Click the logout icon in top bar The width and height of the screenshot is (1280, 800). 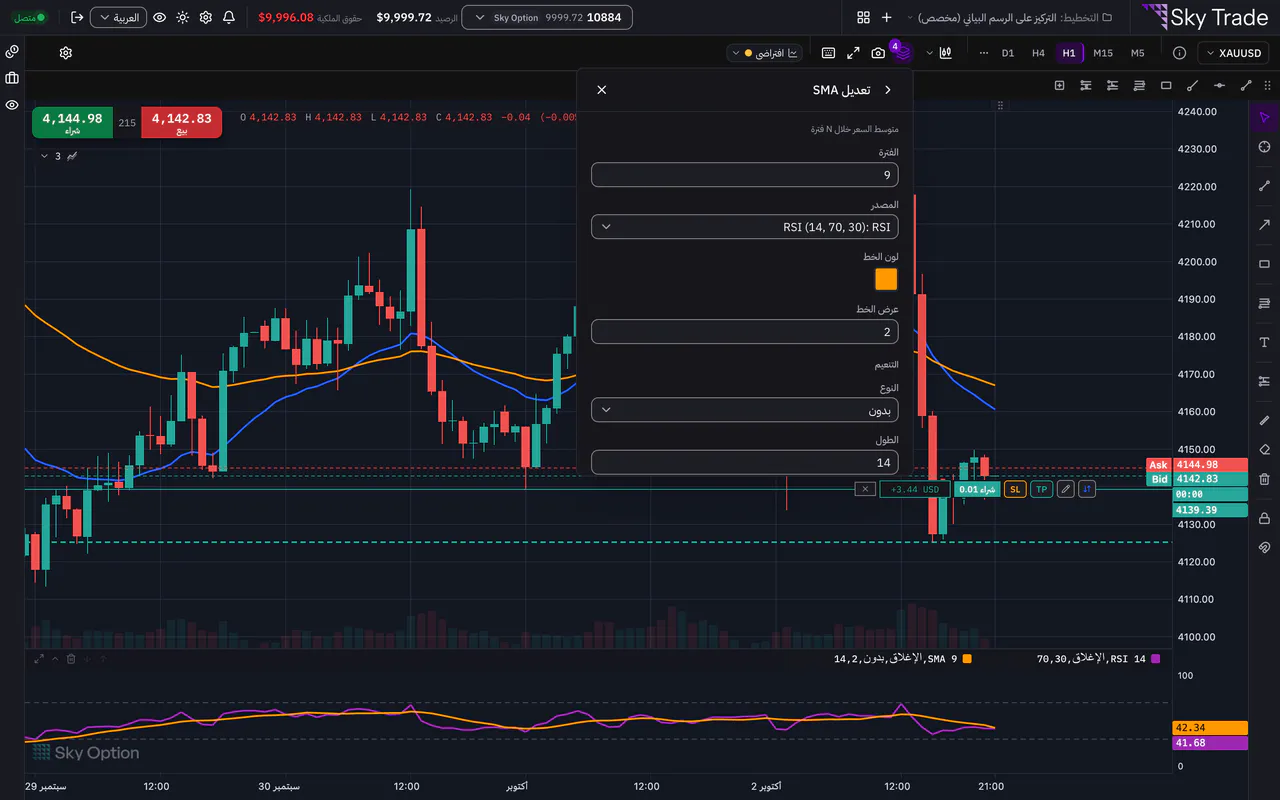pos(77,18)
